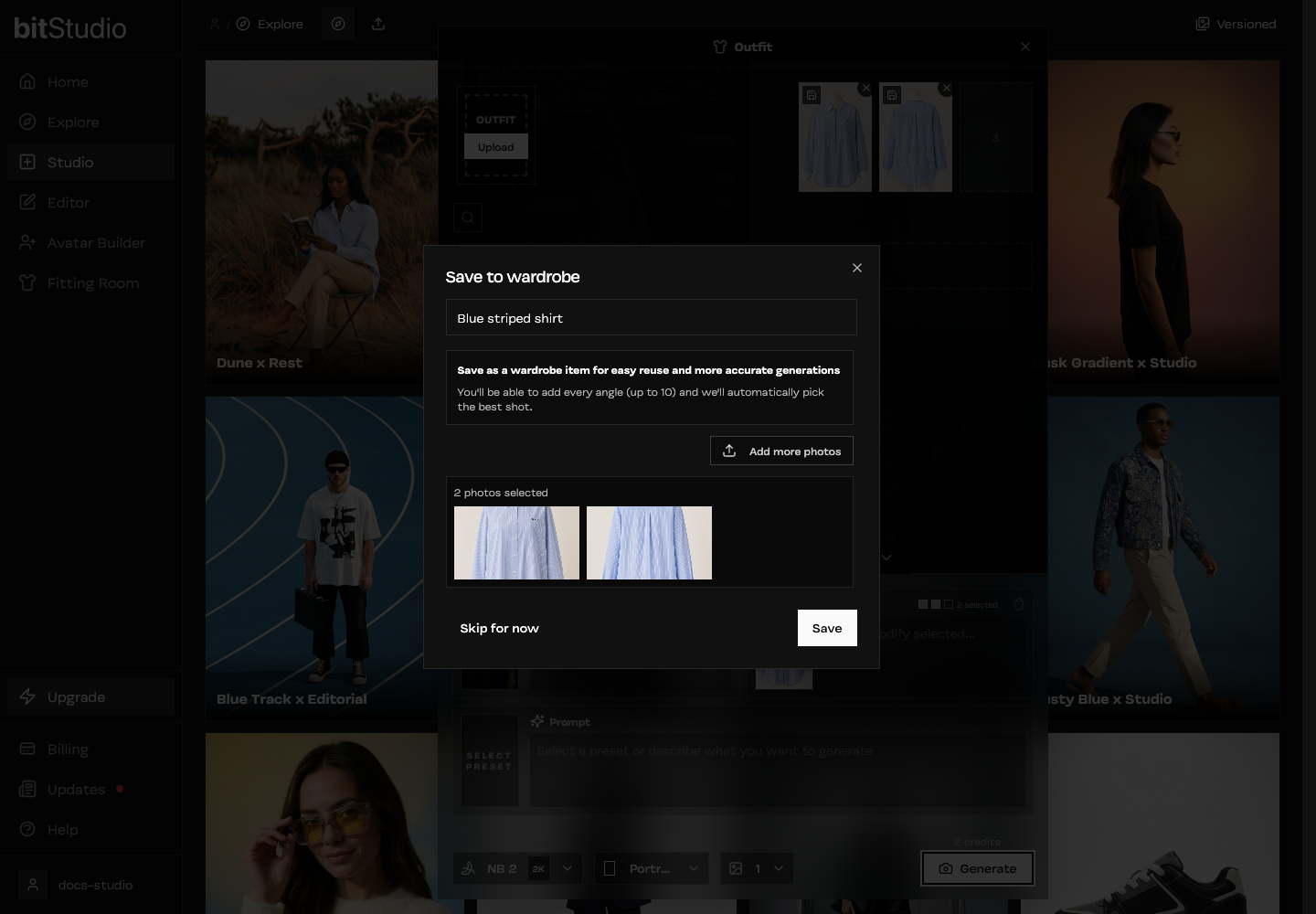1316x914 pixels.
Task: Open Fitting Room in the sidebar
Action: click(x=90, y=282)
